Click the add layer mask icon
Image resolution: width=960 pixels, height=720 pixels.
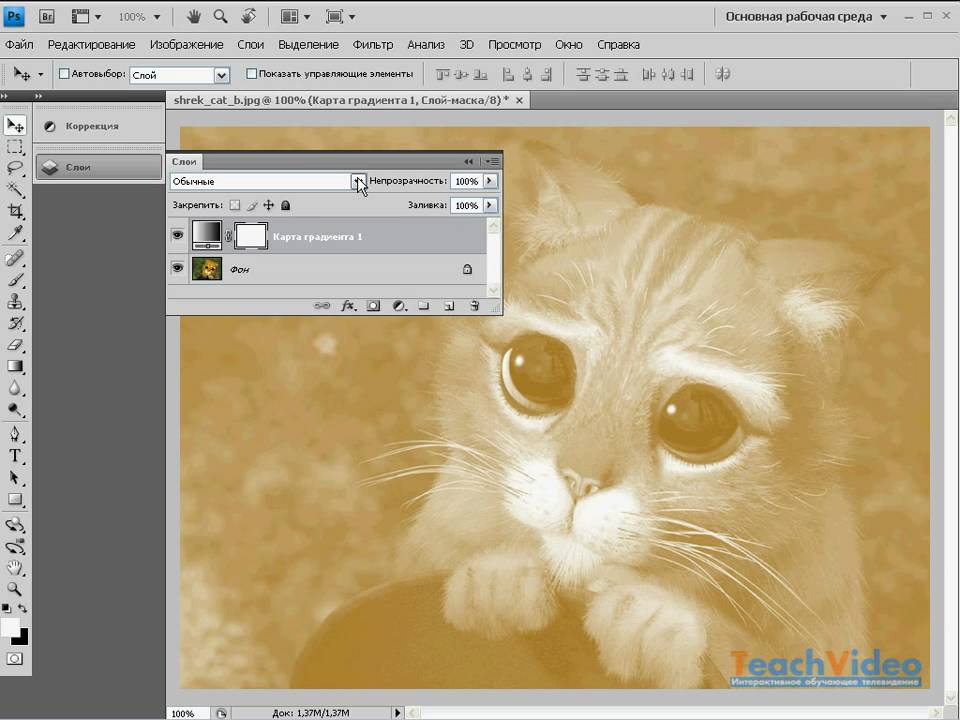[373, 306]
